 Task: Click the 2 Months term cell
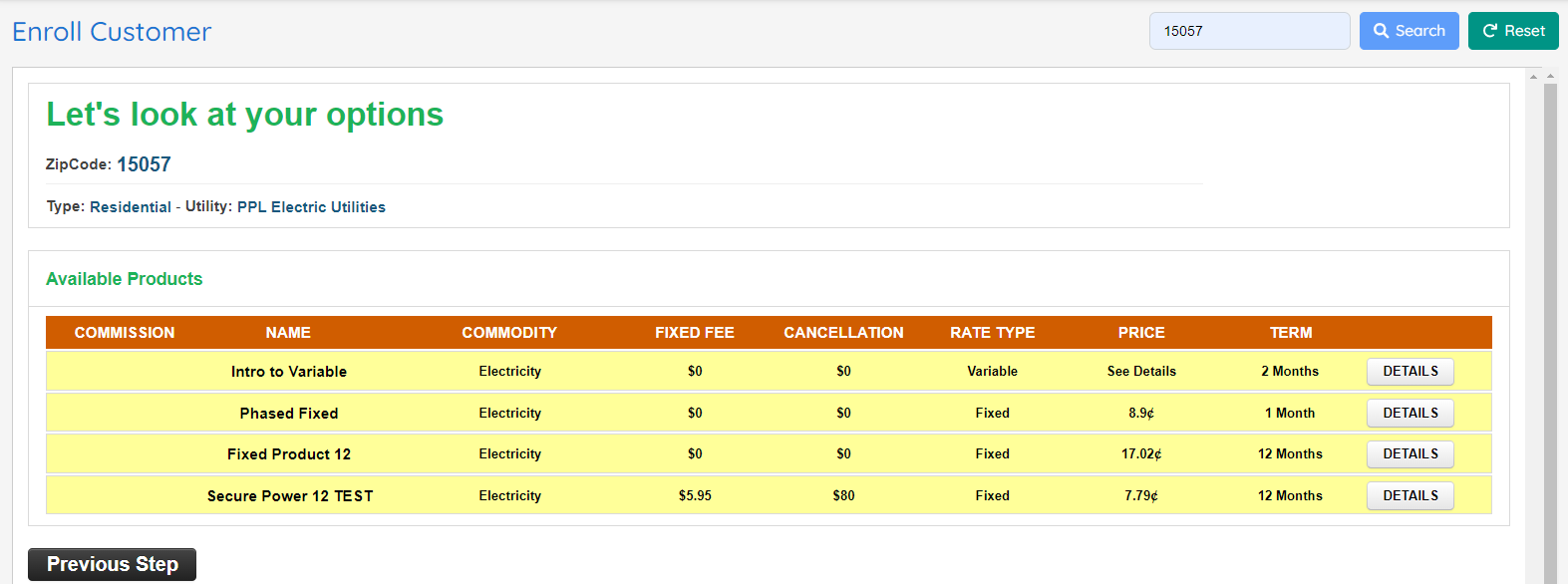pyautogui.click(x=1290, y=372)
